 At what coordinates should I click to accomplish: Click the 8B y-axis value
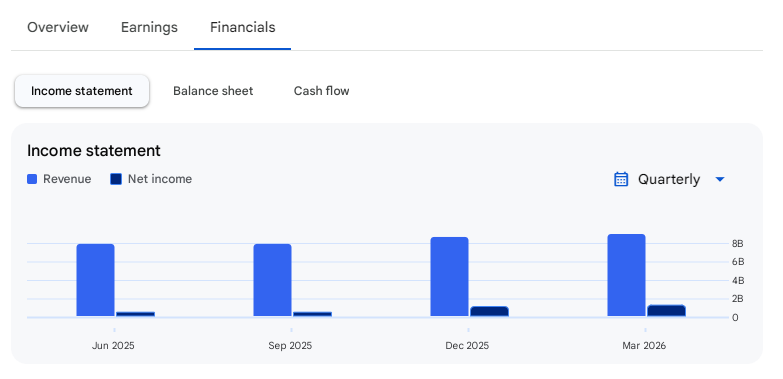(x=738, y=244)
